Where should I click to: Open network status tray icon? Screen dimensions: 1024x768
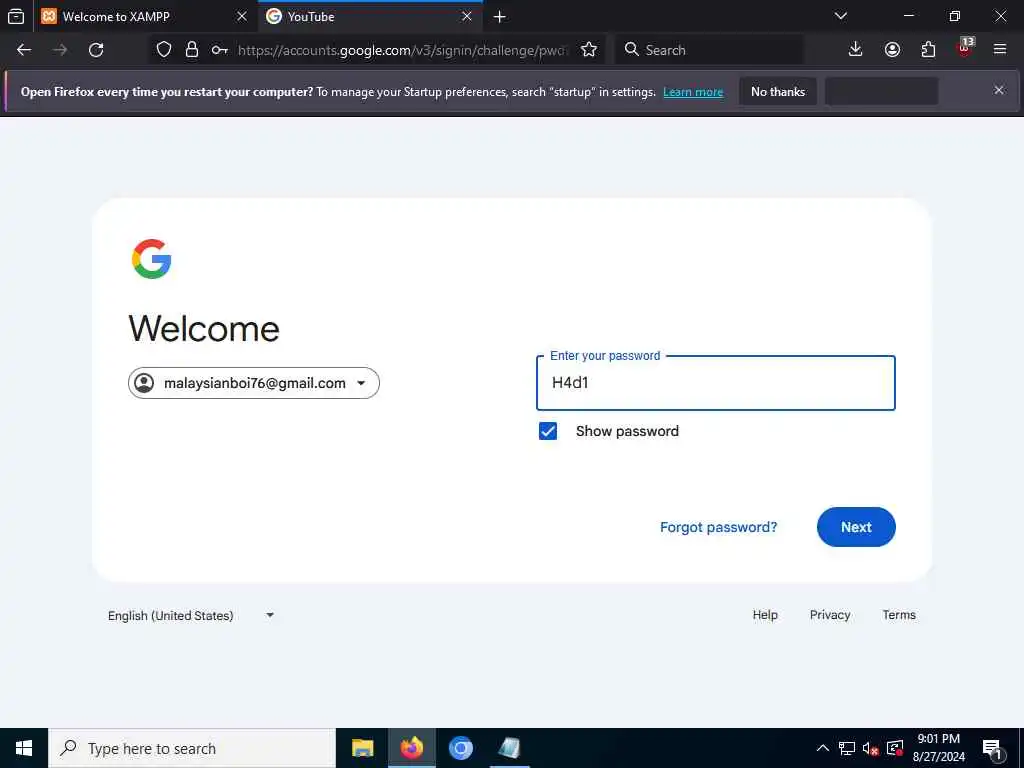coord(847,748)
